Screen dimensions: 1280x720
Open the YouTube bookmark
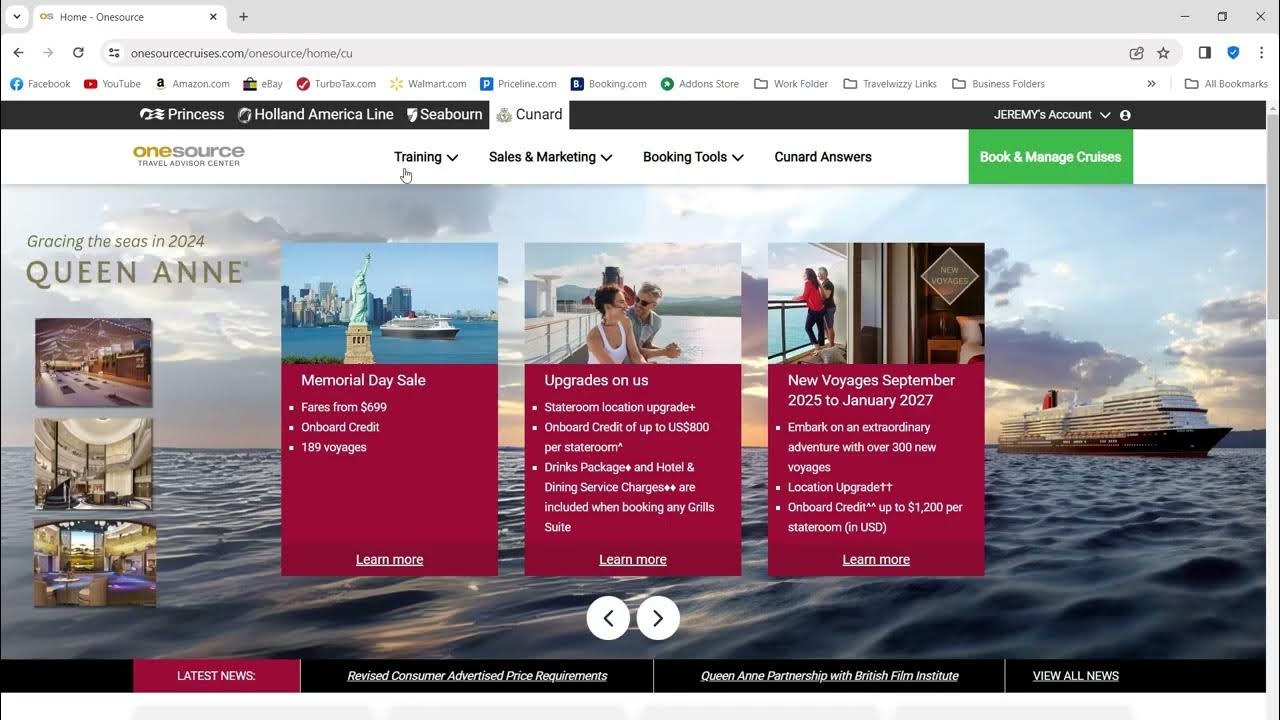click(x=112, y=84)
